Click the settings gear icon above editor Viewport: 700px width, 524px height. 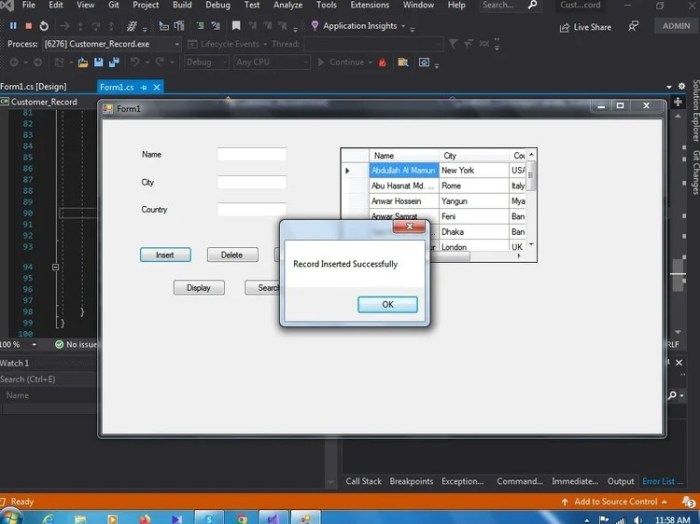pos(682,86)
